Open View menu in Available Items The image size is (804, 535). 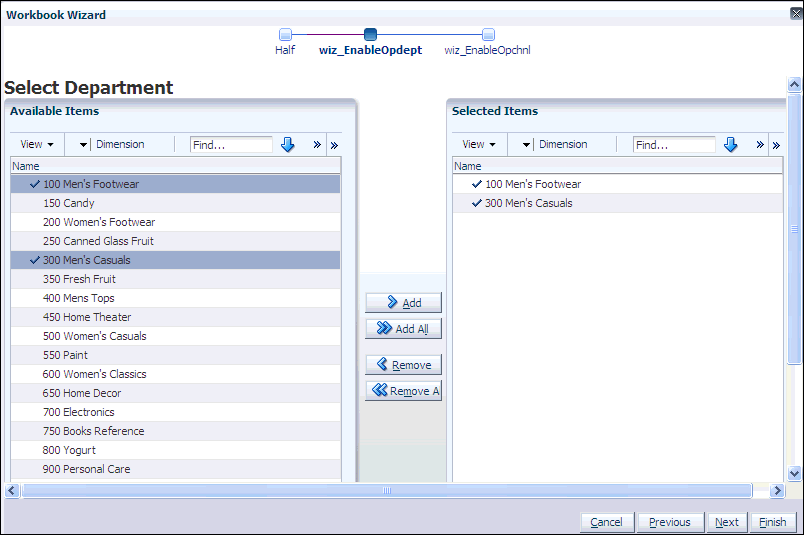(37, 144)
